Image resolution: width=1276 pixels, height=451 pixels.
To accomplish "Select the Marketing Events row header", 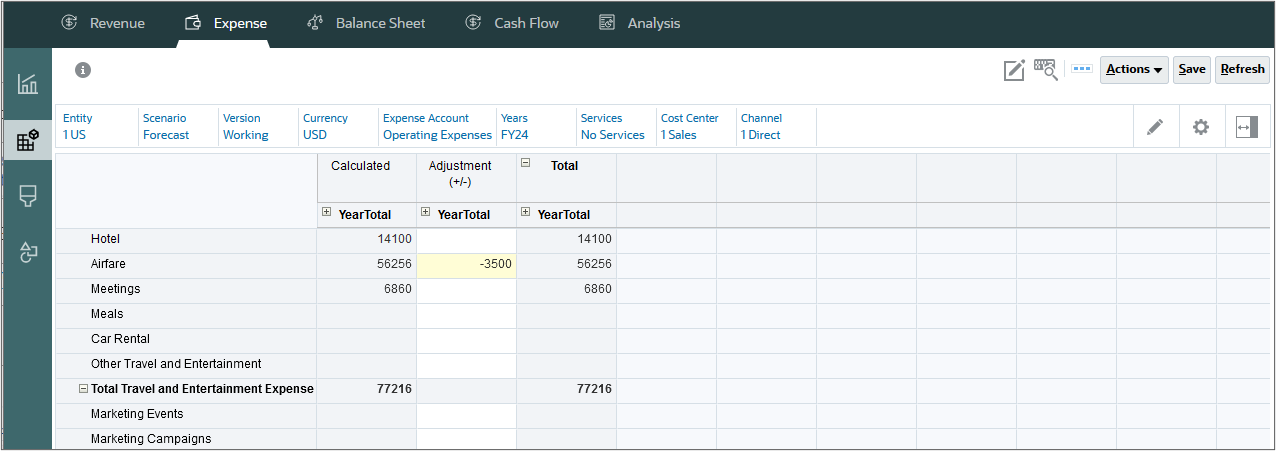I will coord(186,415).
